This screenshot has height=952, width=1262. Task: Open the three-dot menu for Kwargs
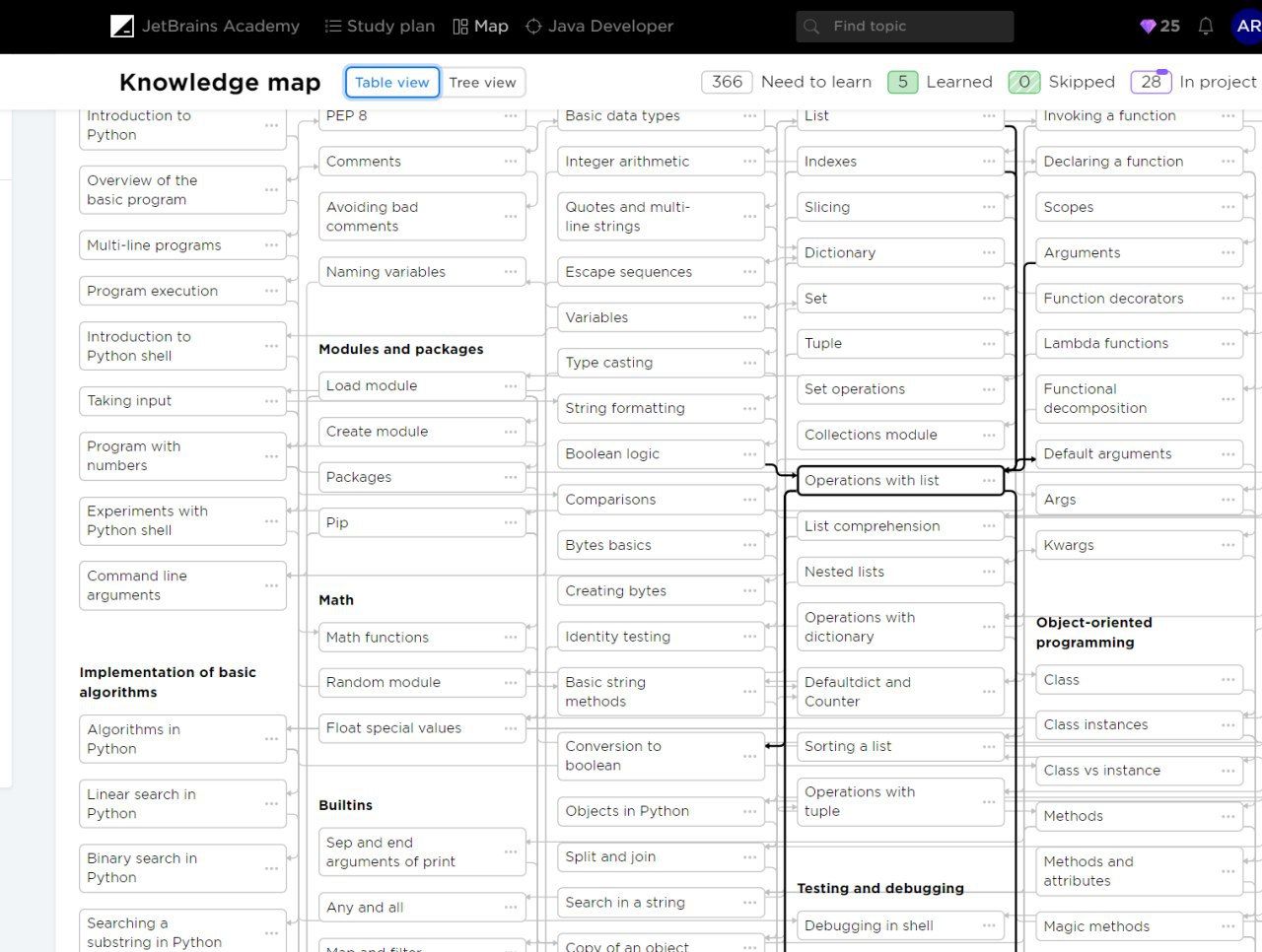click(1228, 546)
